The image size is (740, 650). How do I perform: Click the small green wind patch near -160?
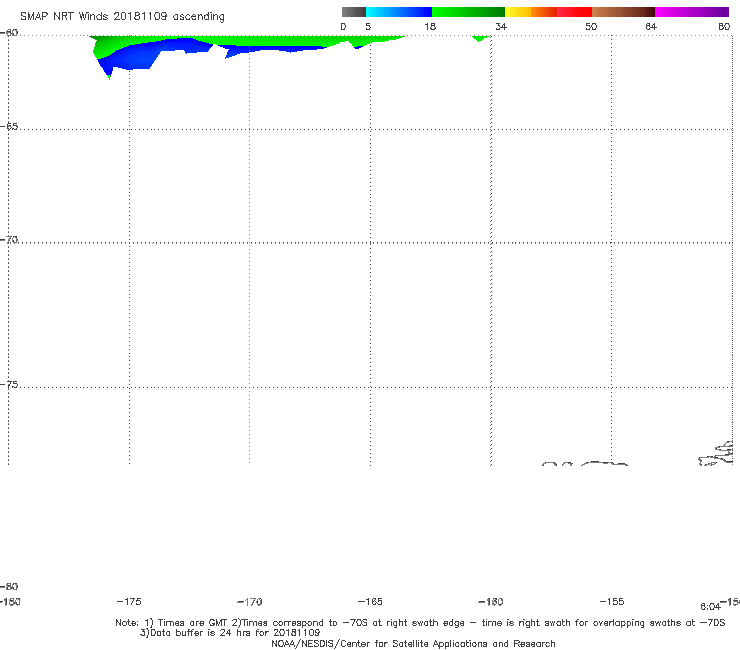point(480,38)
